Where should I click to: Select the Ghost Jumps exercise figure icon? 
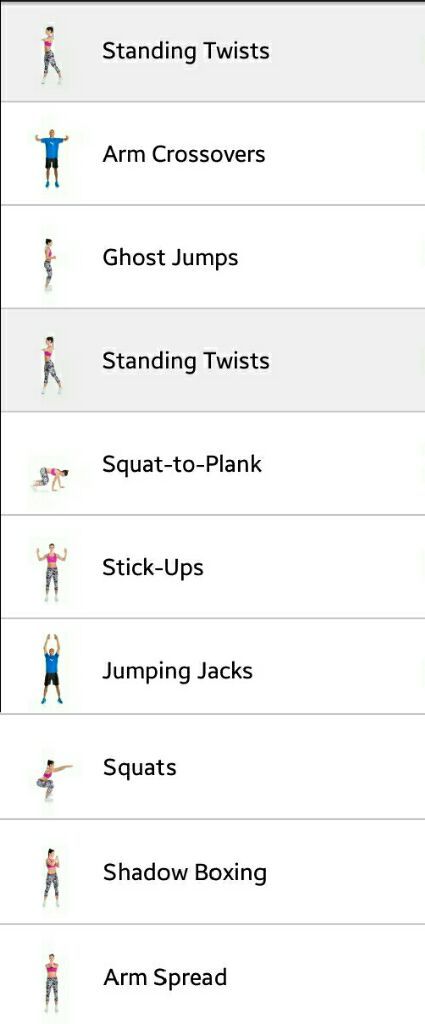(x=49, y=264)
